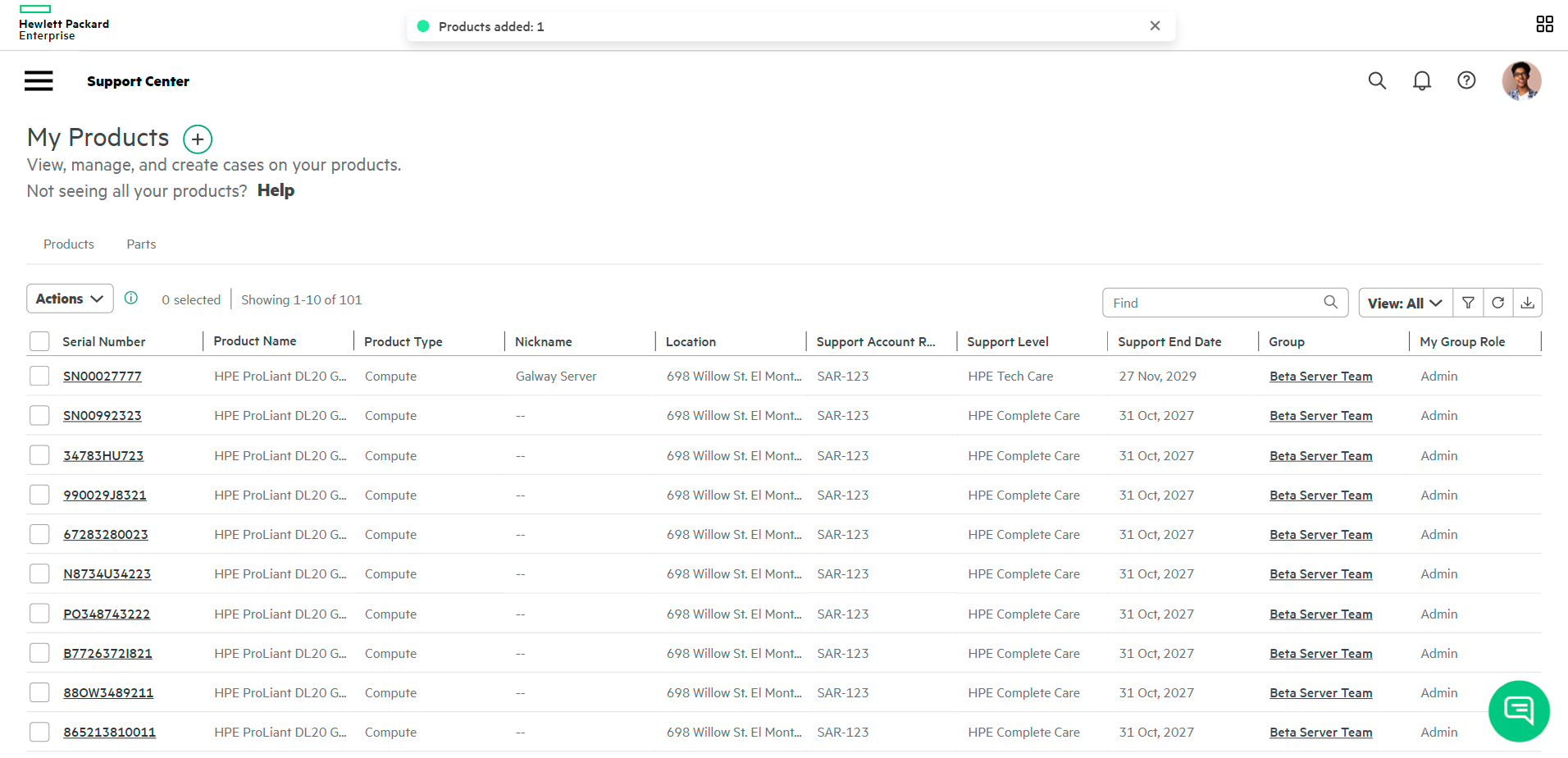Expand the Actions dropdown
The image size is (1568, 758).
(x=70, y=299)
